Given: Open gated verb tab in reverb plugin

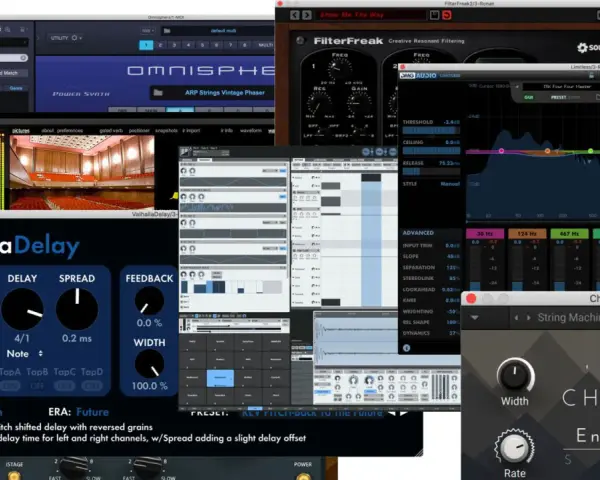Looking at the screenshot, I should click(111, 131).
